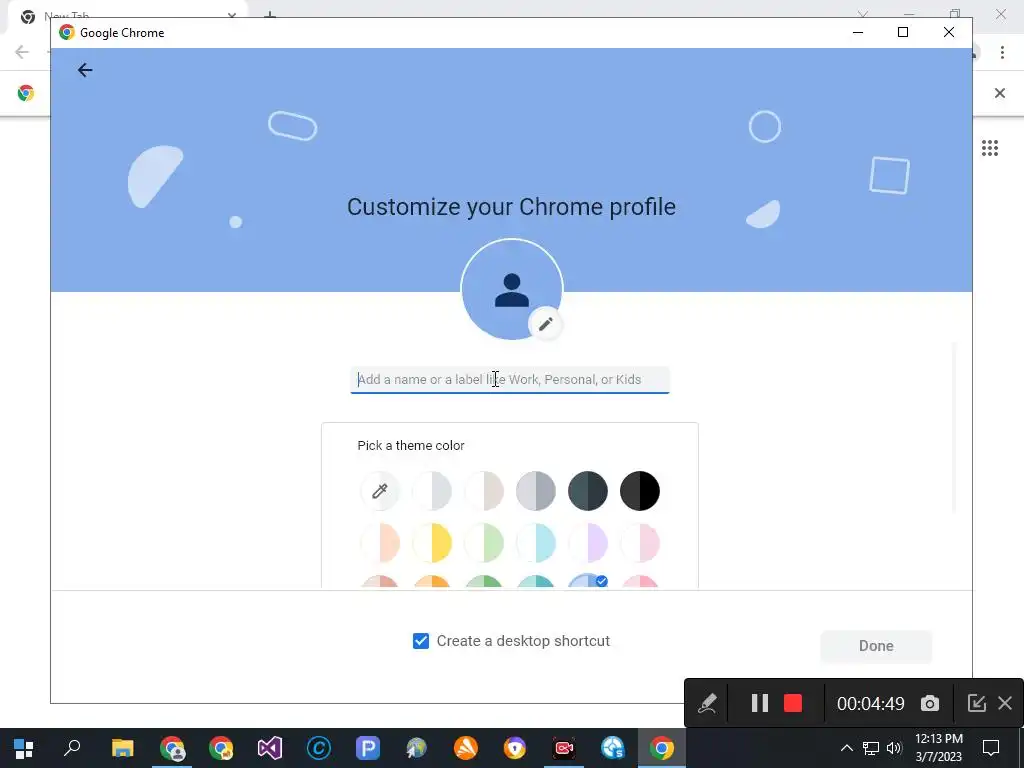Close the recorder toolbar
The width and height of the screenshot is (1024, 768).
coord(1005,703)
